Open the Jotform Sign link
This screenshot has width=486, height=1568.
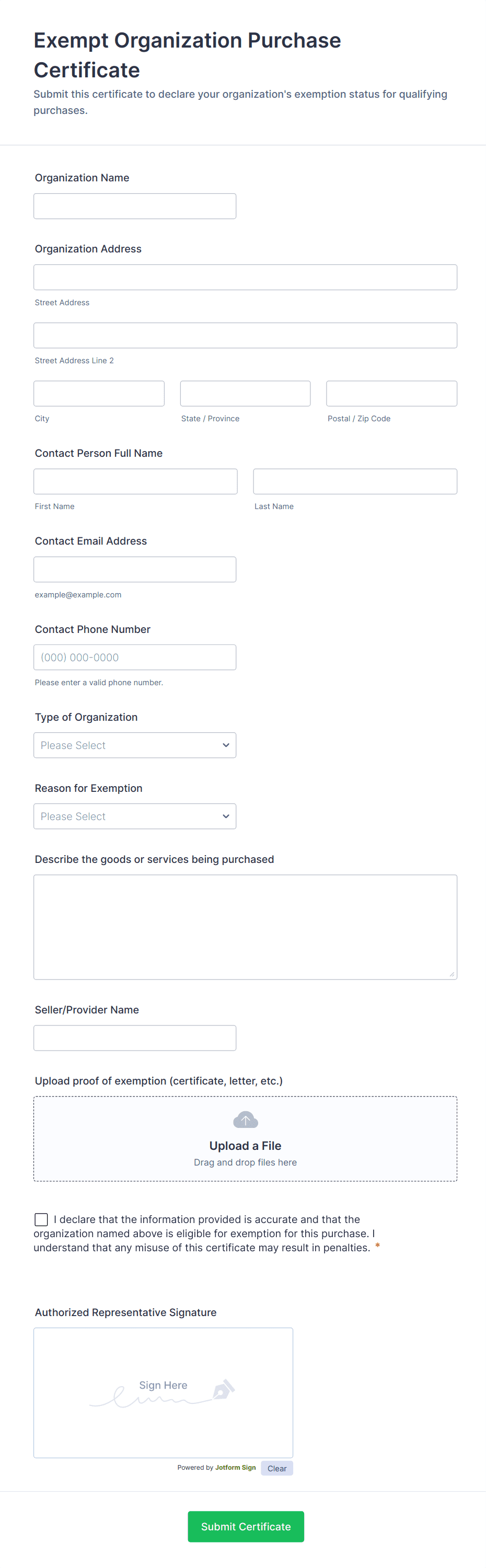(235, 1468)
